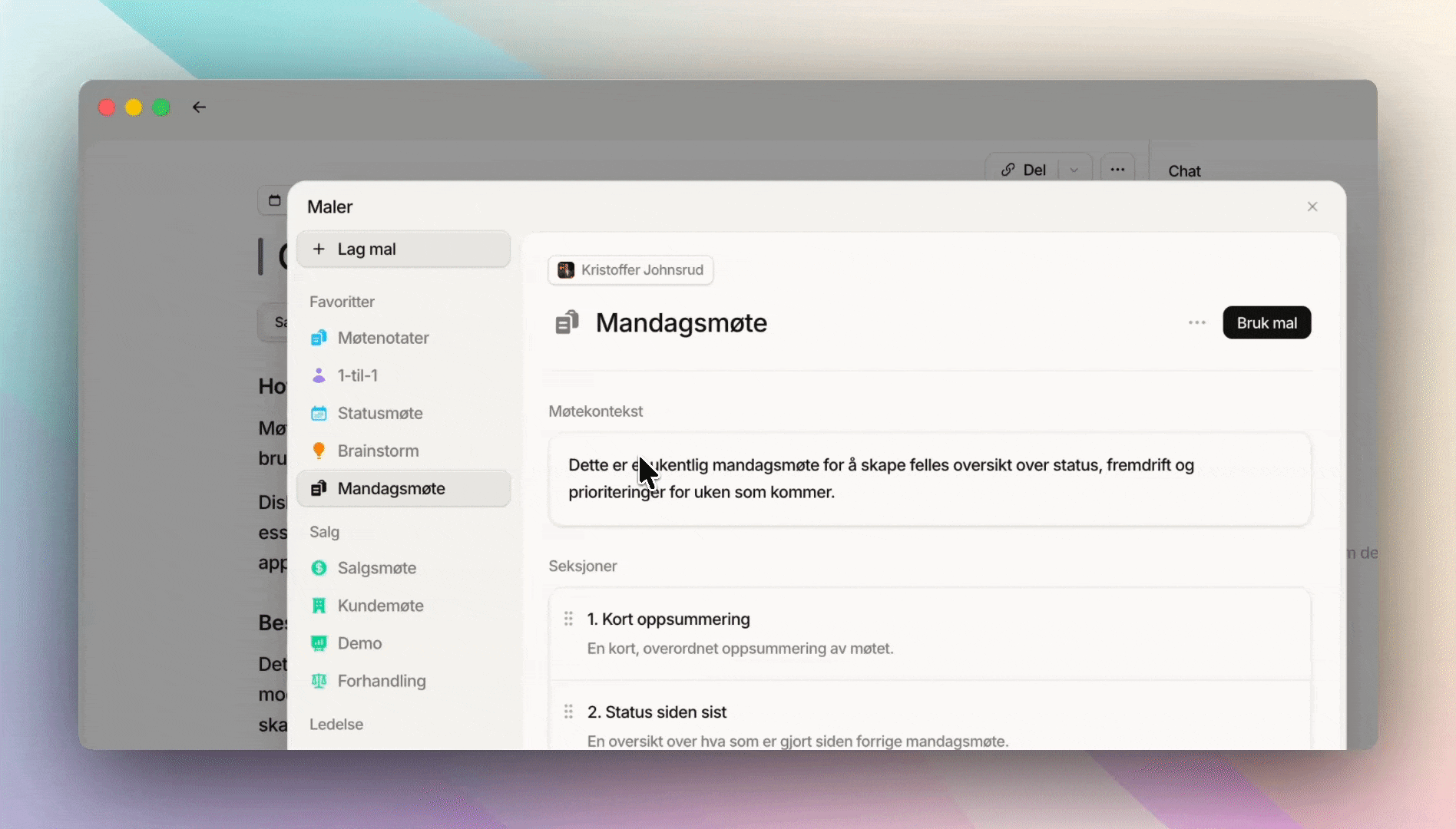1456x829 pixels.
Task: Click the Møtenotater template icon
Action: (x=319, y=338)
